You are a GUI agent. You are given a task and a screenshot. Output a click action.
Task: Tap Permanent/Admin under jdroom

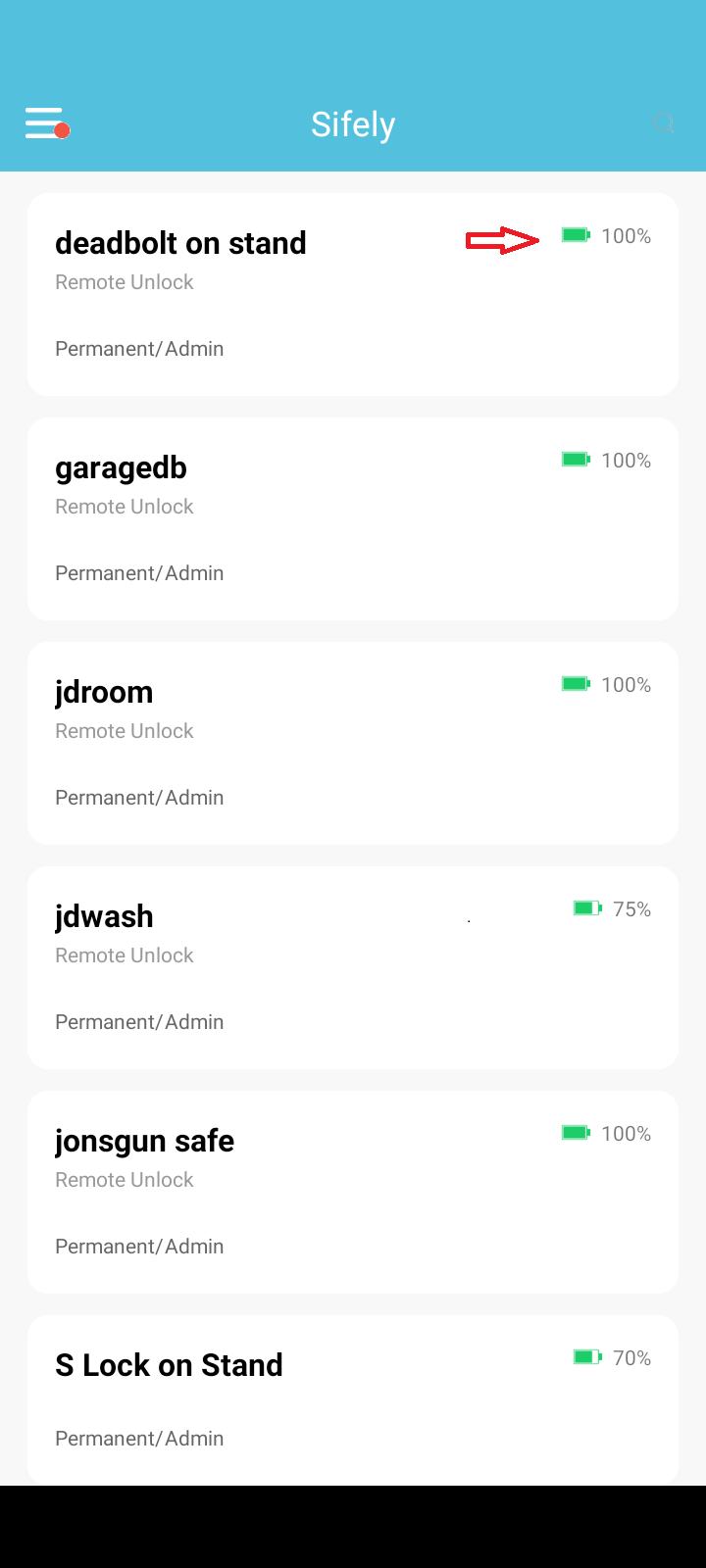(x=139, y=798)
